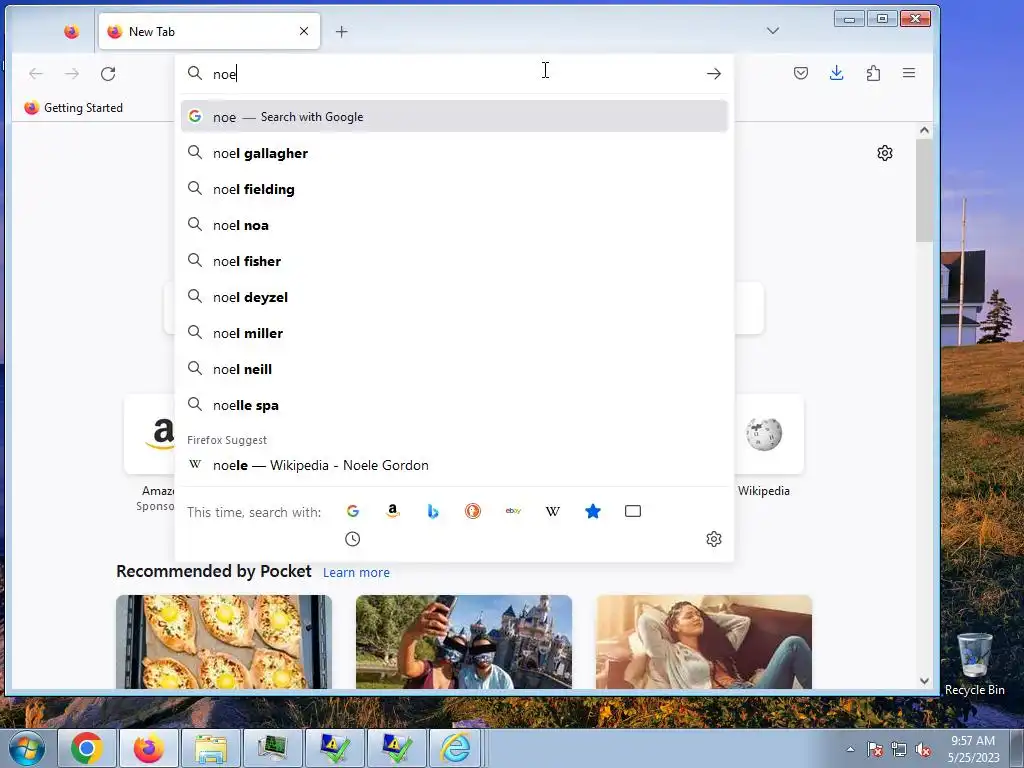Viewport: 1024px width, 768px height.
Task: Open the Extensions puzzle icon
Action: [873, 73]
